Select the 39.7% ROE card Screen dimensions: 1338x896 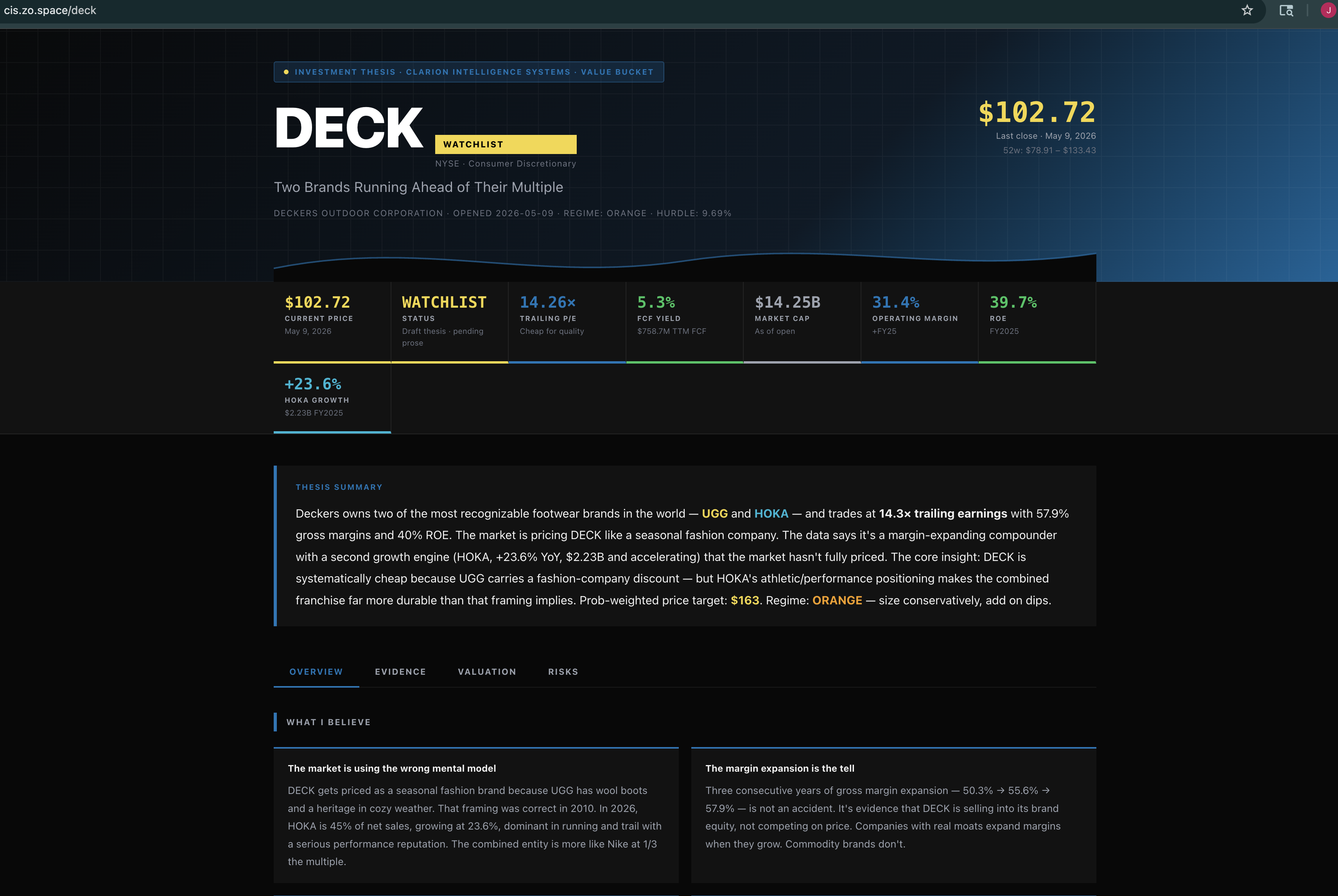coord(1037,322)
